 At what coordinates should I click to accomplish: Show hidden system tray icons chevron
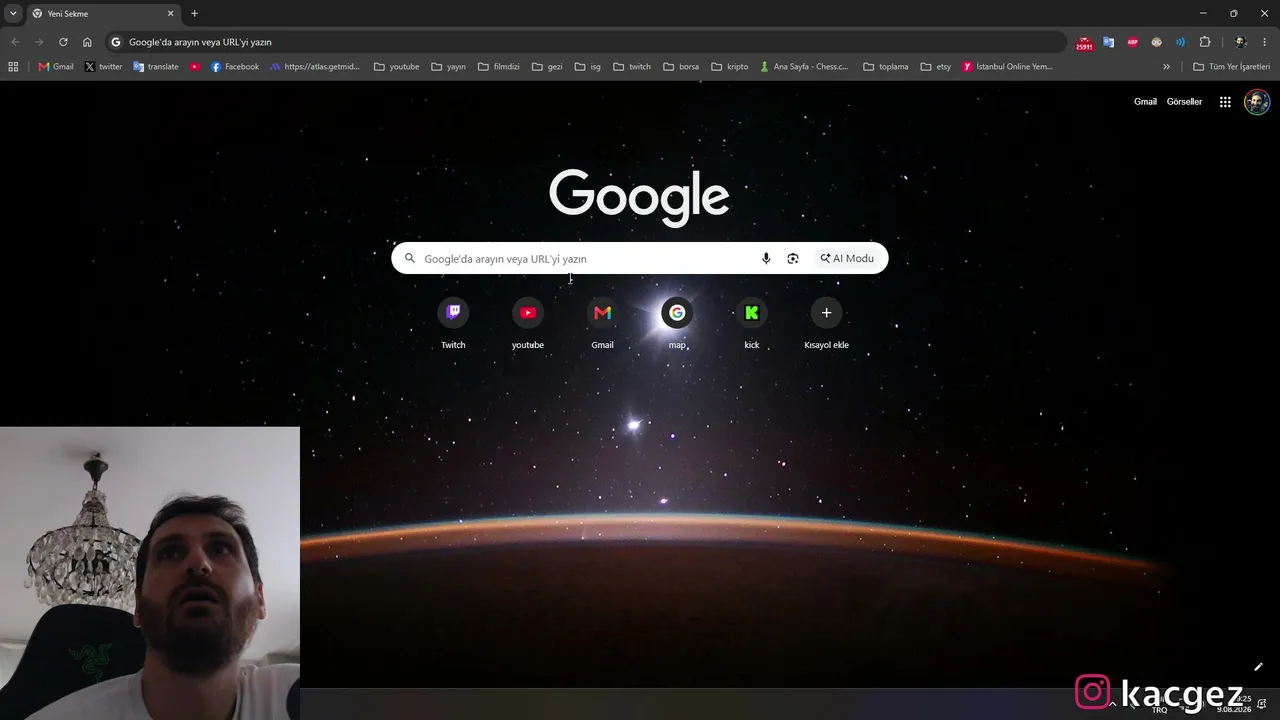(1111, 704)
